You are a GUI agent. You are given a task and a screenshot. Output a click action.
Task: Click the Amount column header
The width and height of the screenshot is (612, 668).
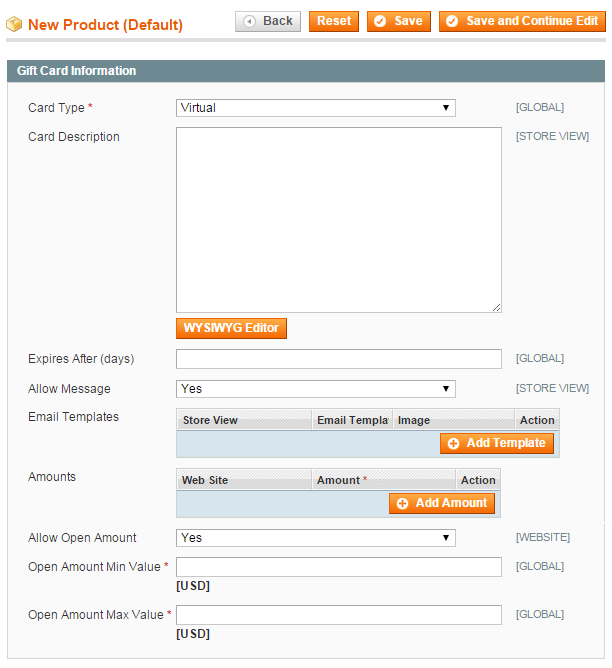(x=384, y=480)
